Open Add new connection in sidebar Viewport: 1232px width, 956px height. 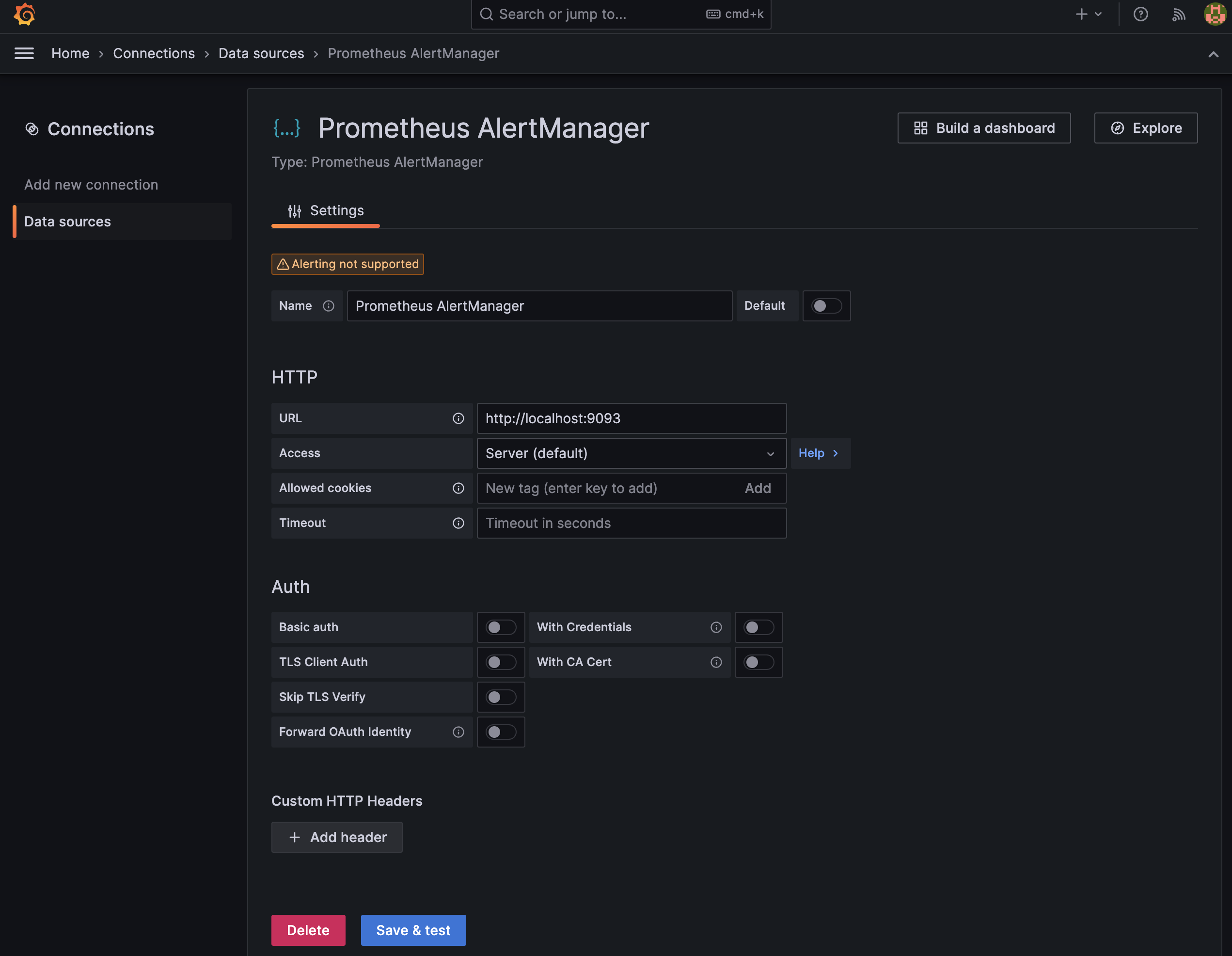[x=91, y=185]
